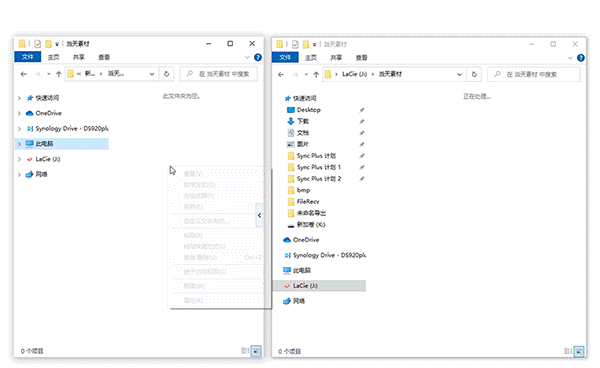Click the forward arrow in right window
The width and height of the screenshot is (600, 368).
click(295, 74)
